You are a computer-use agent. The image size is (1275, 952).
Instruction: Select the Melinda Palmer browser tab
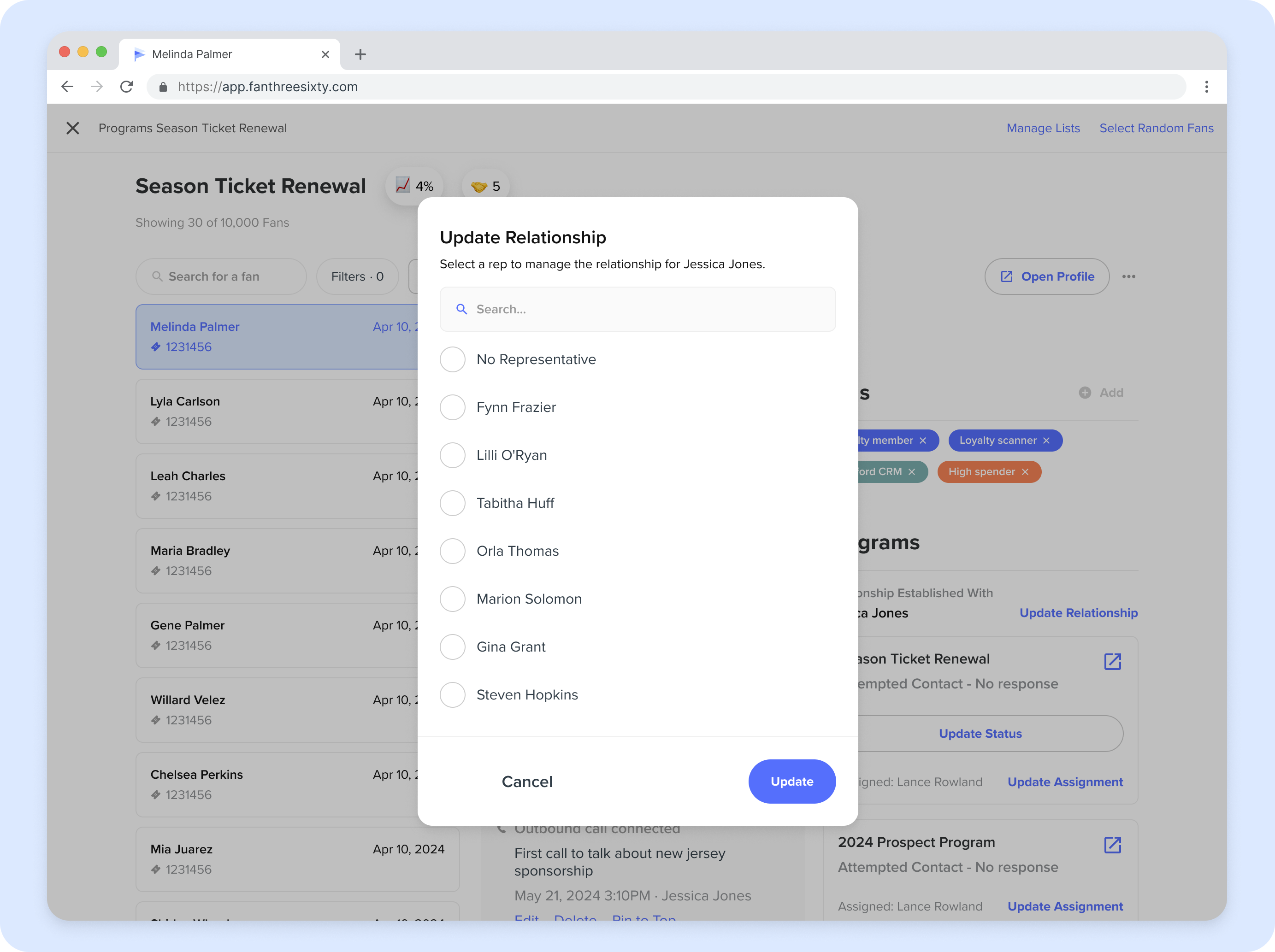point(230,54)
